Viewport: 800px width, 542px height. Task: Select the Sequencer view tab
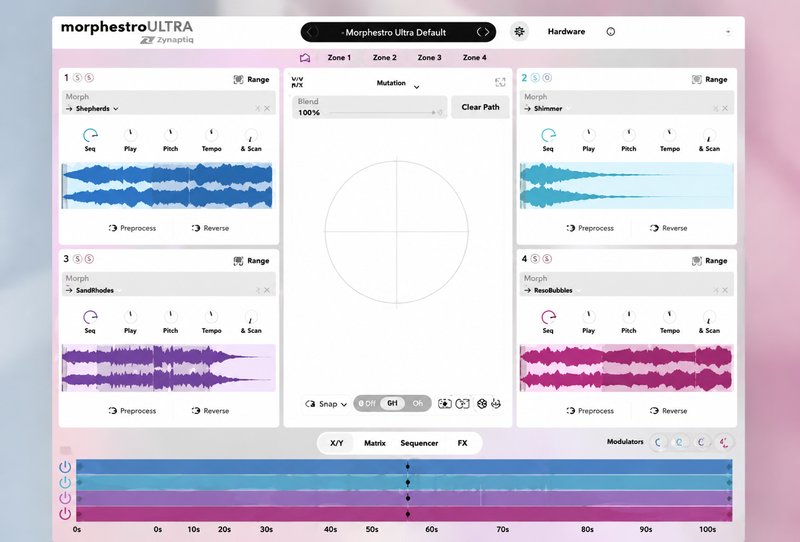pos(419,443)
